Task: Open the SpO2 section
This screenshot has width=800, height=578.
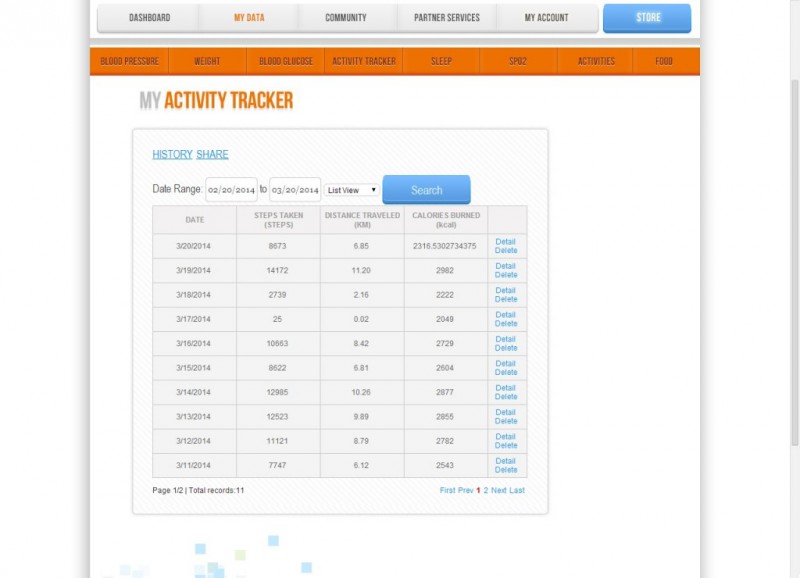Action: 518,61
